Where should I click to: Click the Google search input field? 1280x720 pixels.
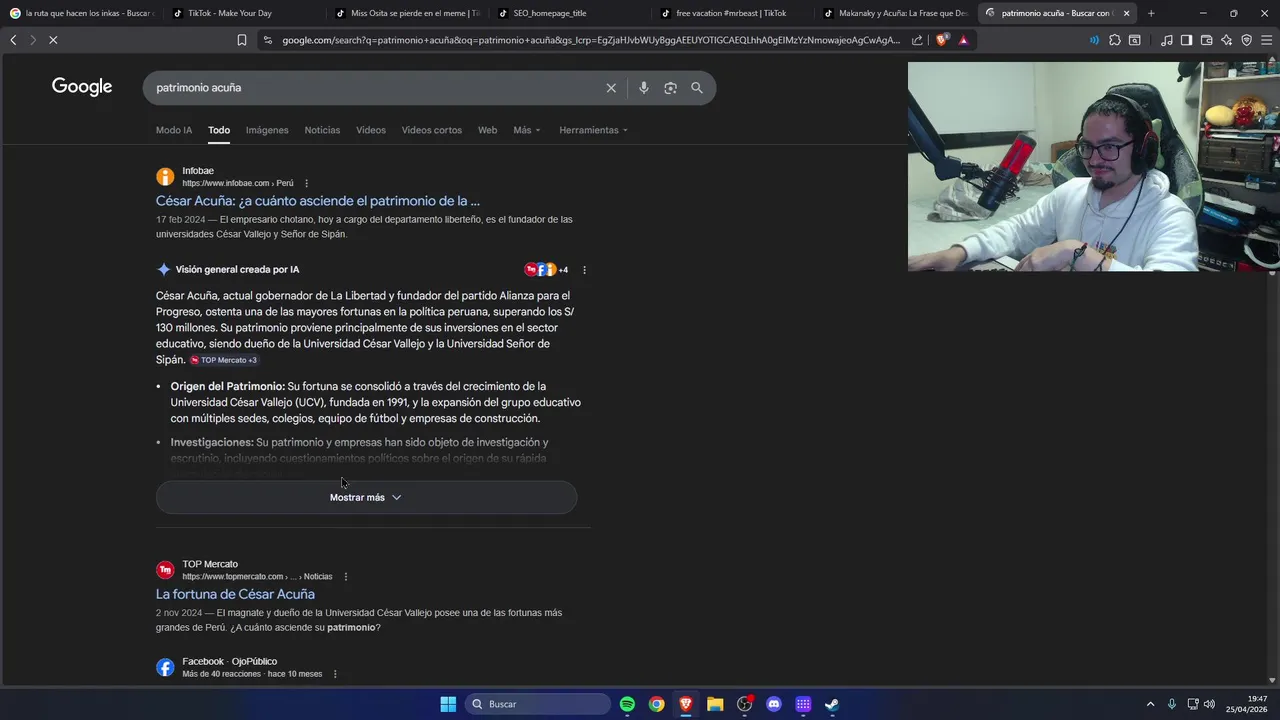[x=375, y=88]
